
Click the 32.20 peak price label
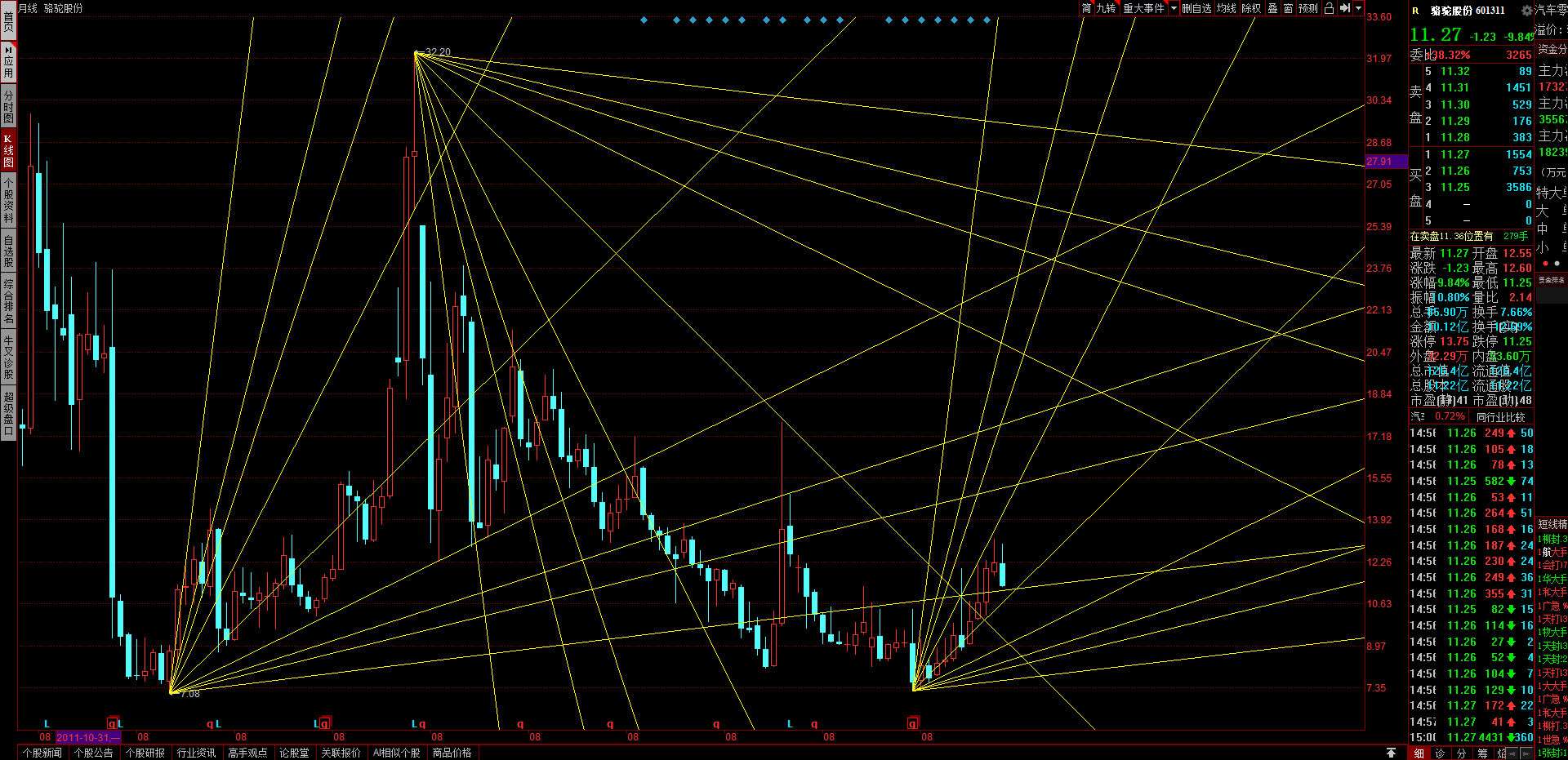438,51
